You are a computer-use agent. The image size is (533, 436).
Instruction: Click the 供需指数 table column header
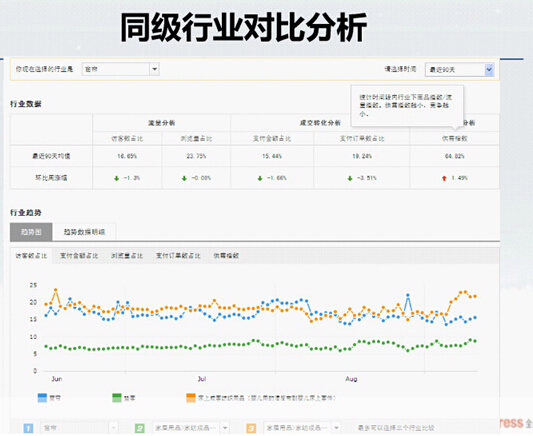(454, 139)
